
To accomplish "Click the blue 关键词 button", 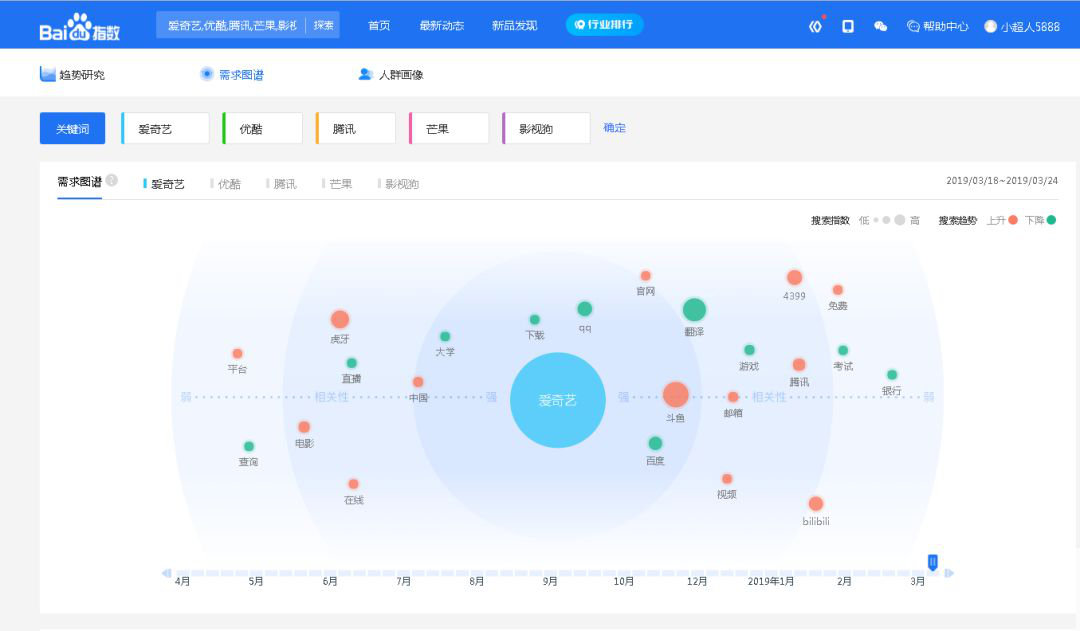I will click(72, 128).
